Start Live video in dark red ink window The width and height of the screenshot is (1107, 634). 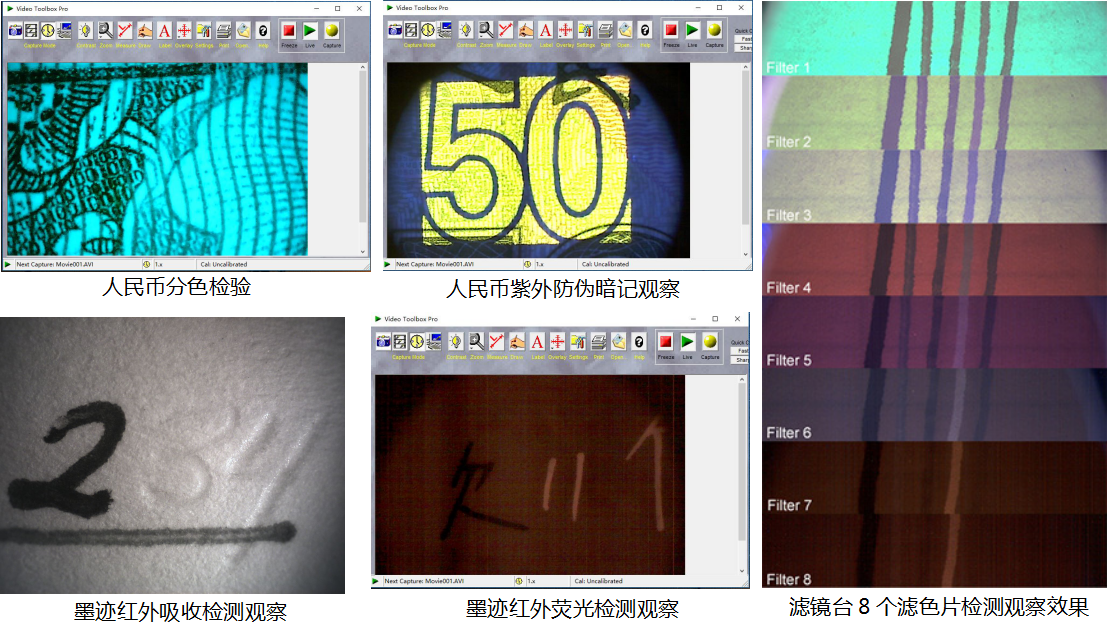tap(688, 342)
